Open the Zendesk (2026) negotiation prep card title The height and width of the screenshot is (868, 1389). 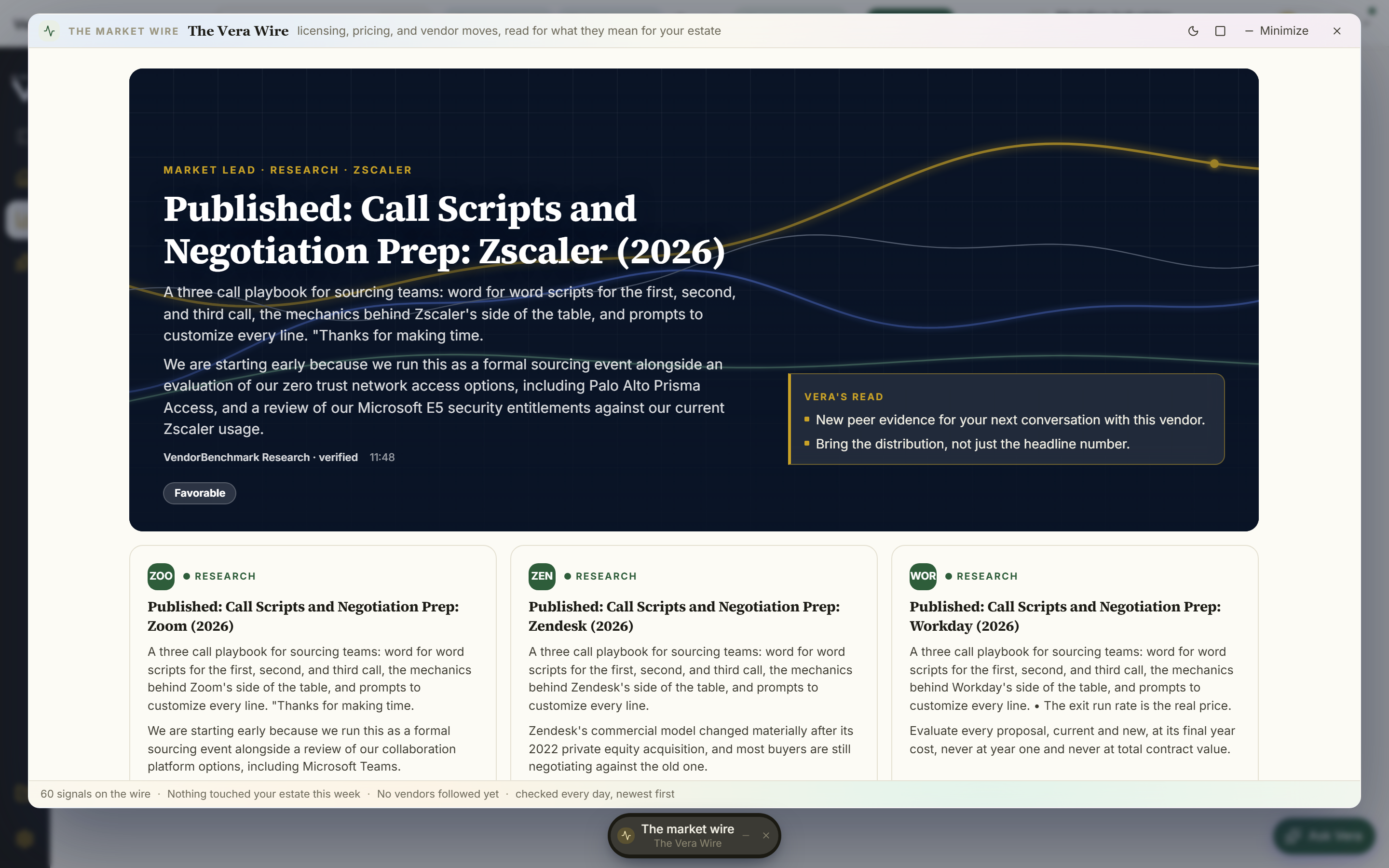[x=684, y=616]
